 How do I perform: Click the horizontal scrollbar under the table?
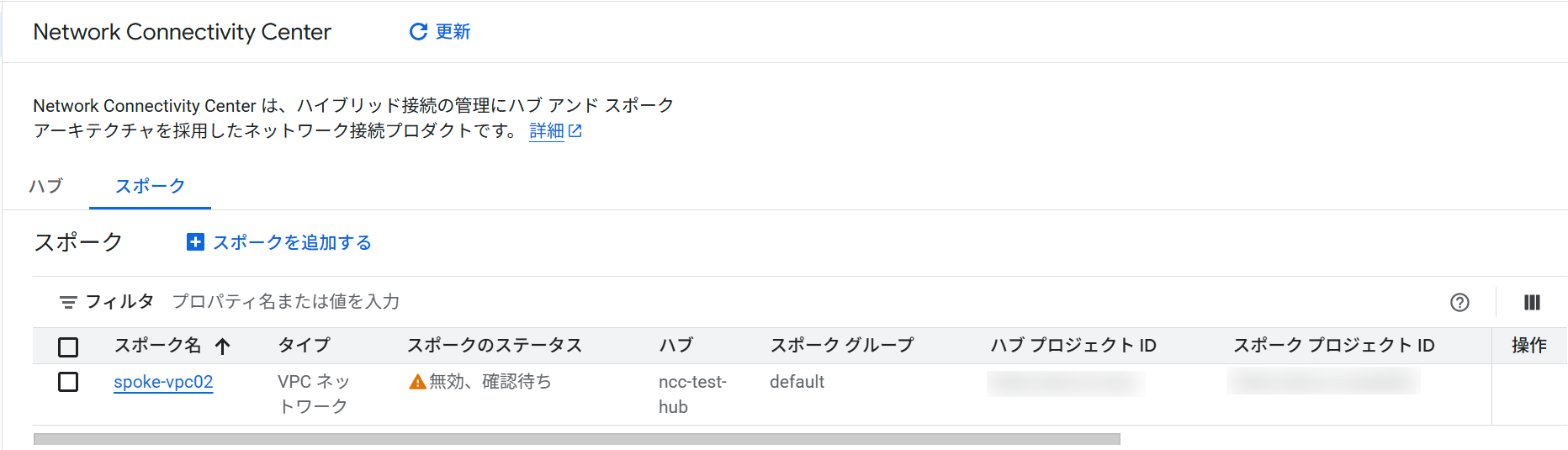[x=576, y=439]
